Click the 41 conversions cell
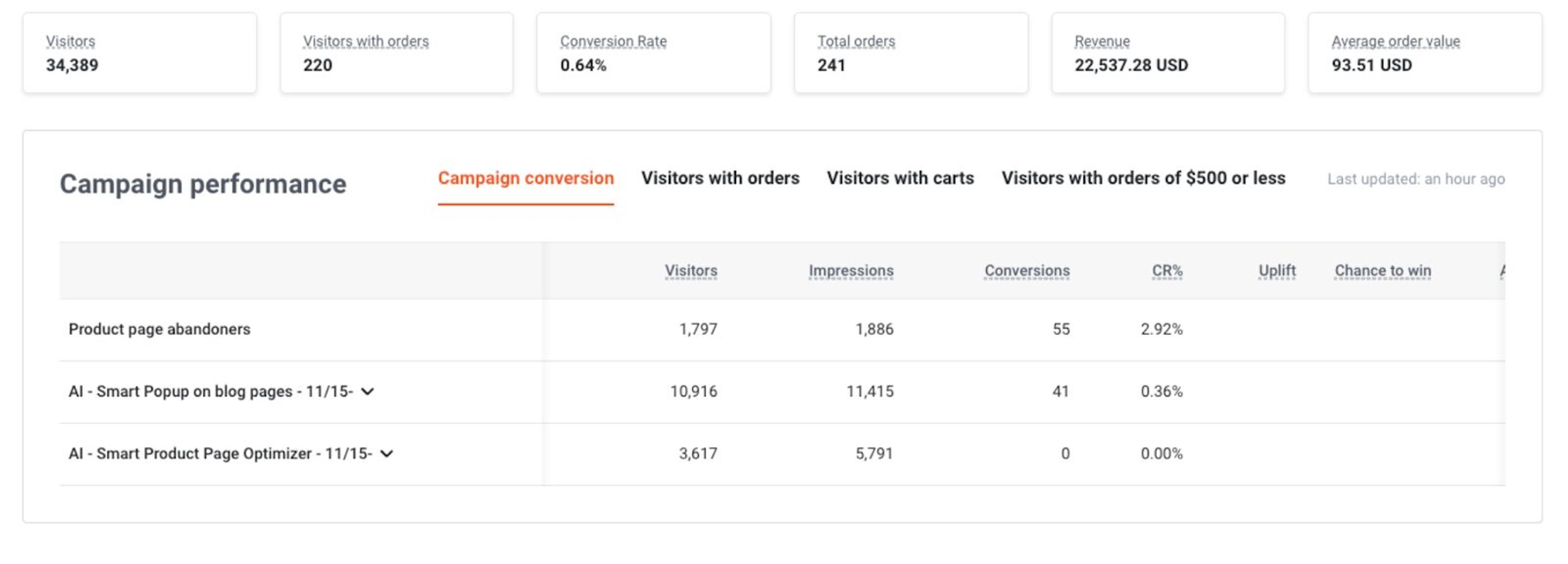Viewport: 1568px width, 564px height. click(1061, 391)
